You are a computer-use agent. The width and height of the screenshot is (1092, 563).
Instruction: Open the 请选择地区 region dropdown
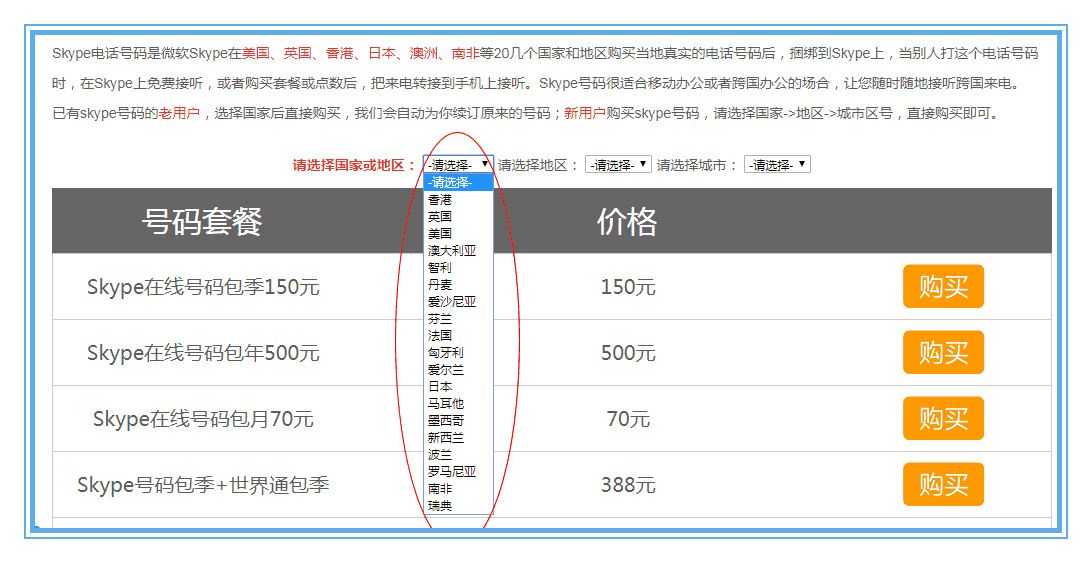pyautogui.click(x=618, y=164)
